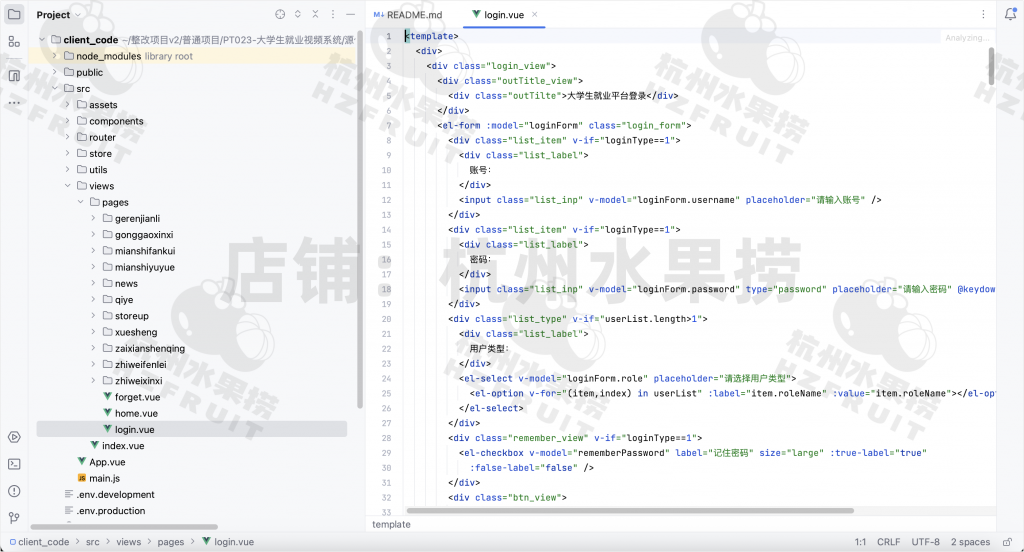Image resolution: width=1024 pixels, height=552 pixels.
Task: Expand the node_modules folder
Action: 56,56
